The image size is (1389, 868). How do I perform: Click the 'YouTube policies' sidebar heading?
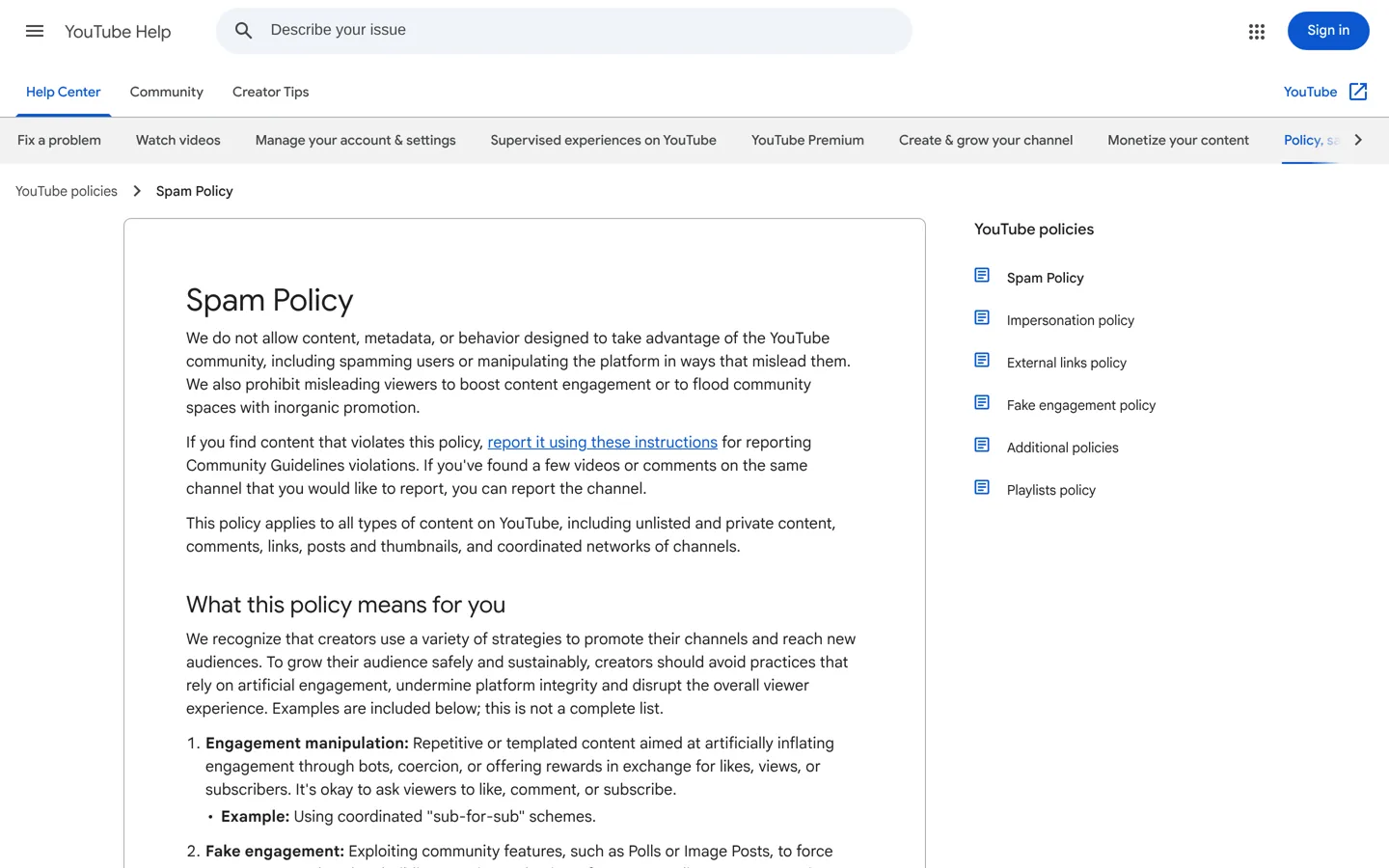click(1034, 229)
